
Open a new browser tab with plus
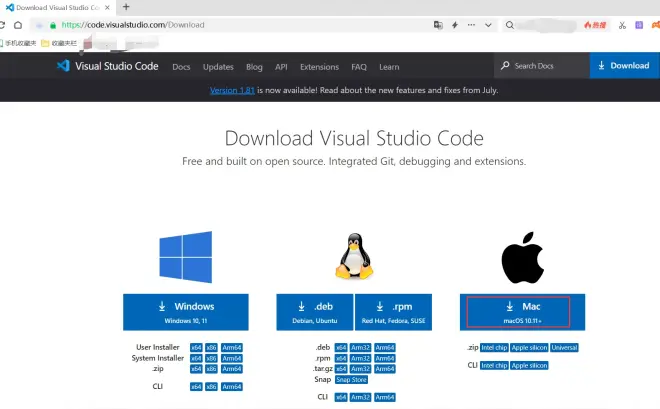point(126,7)
